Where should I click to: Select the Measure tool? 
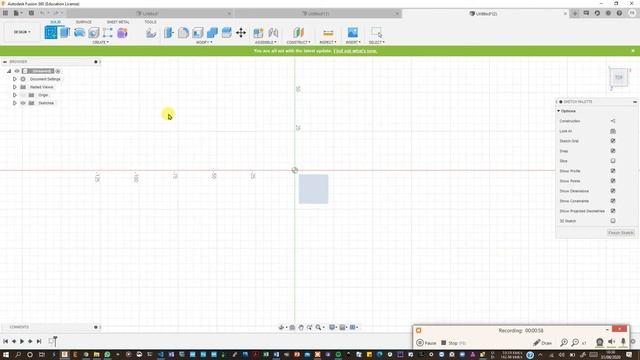(x=328, y=32)
